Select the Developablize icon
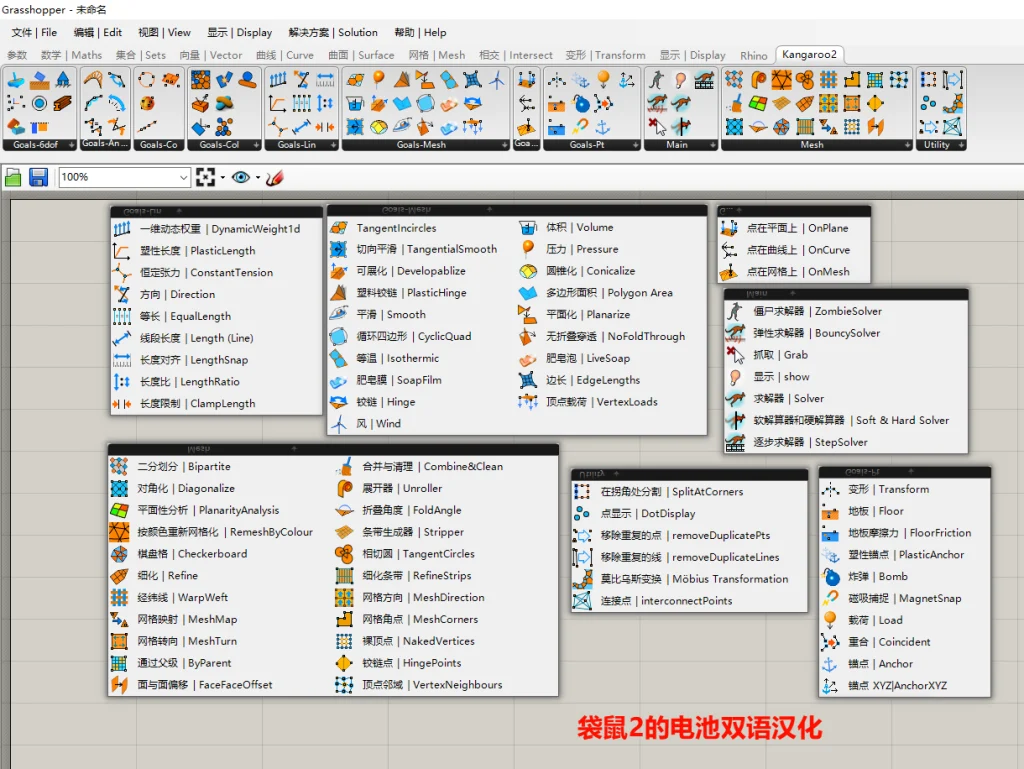Image resolution: width=1024 pixels, height=769 pixels. [338, 271]
